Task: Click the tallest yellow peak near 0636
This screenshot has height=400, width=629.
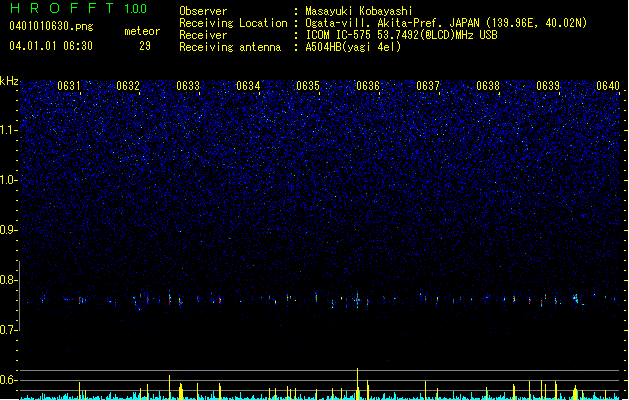Action: 357,384
